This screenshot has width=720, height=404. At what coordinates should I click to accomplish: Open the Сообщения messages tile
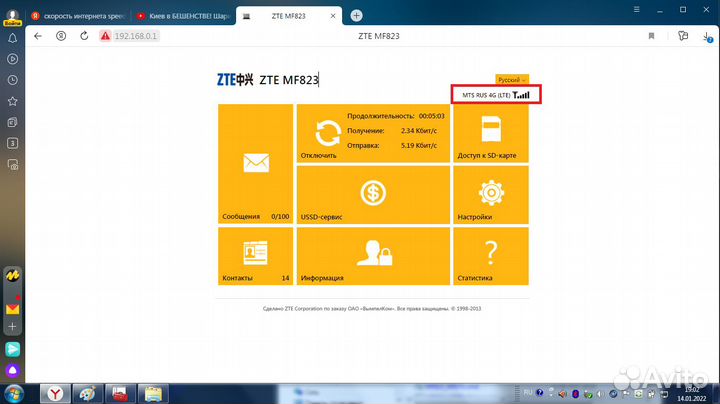[x=255, y=164]
